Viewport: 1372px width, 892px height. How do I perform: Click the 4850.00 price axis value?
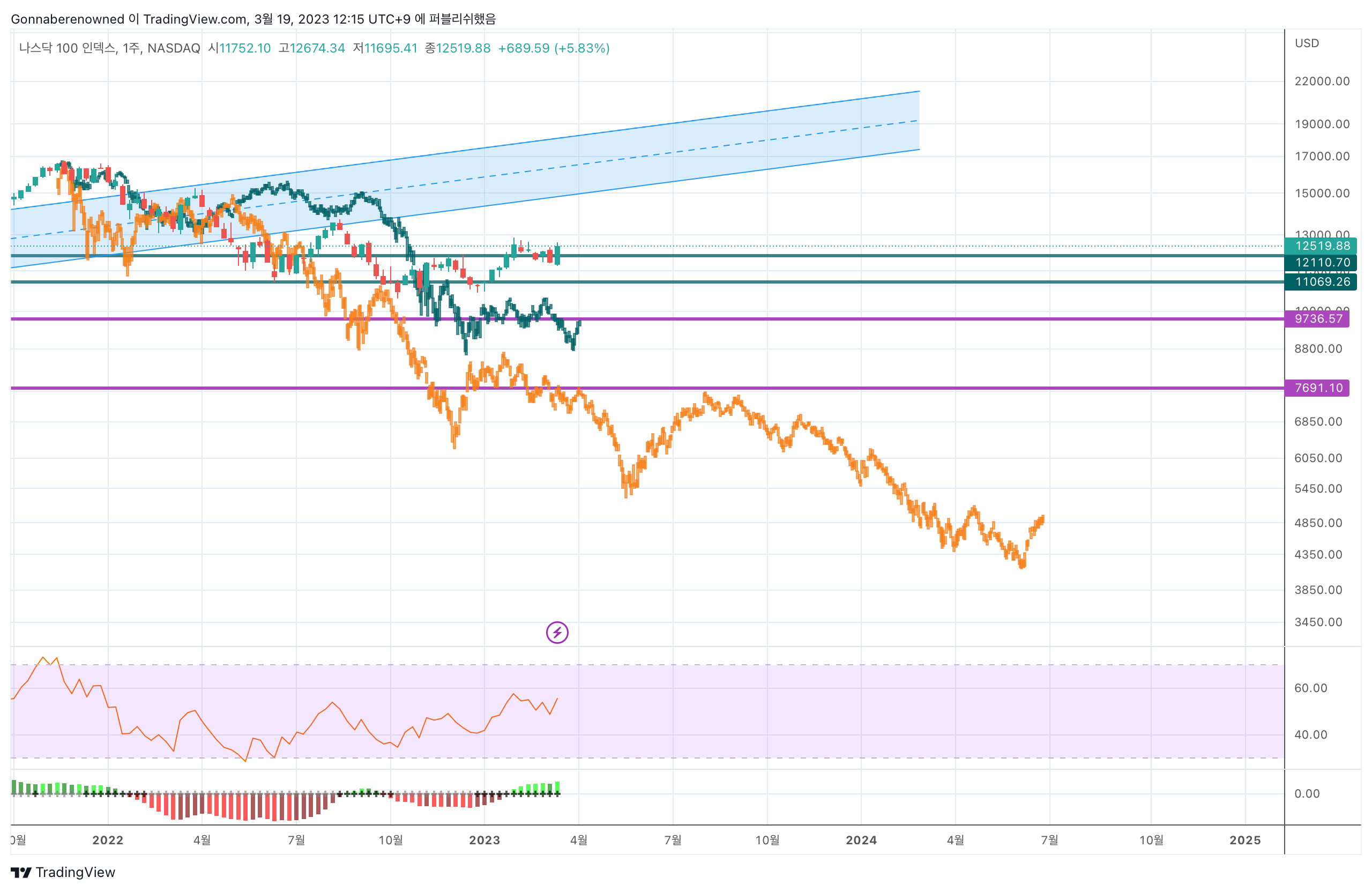1318,523
